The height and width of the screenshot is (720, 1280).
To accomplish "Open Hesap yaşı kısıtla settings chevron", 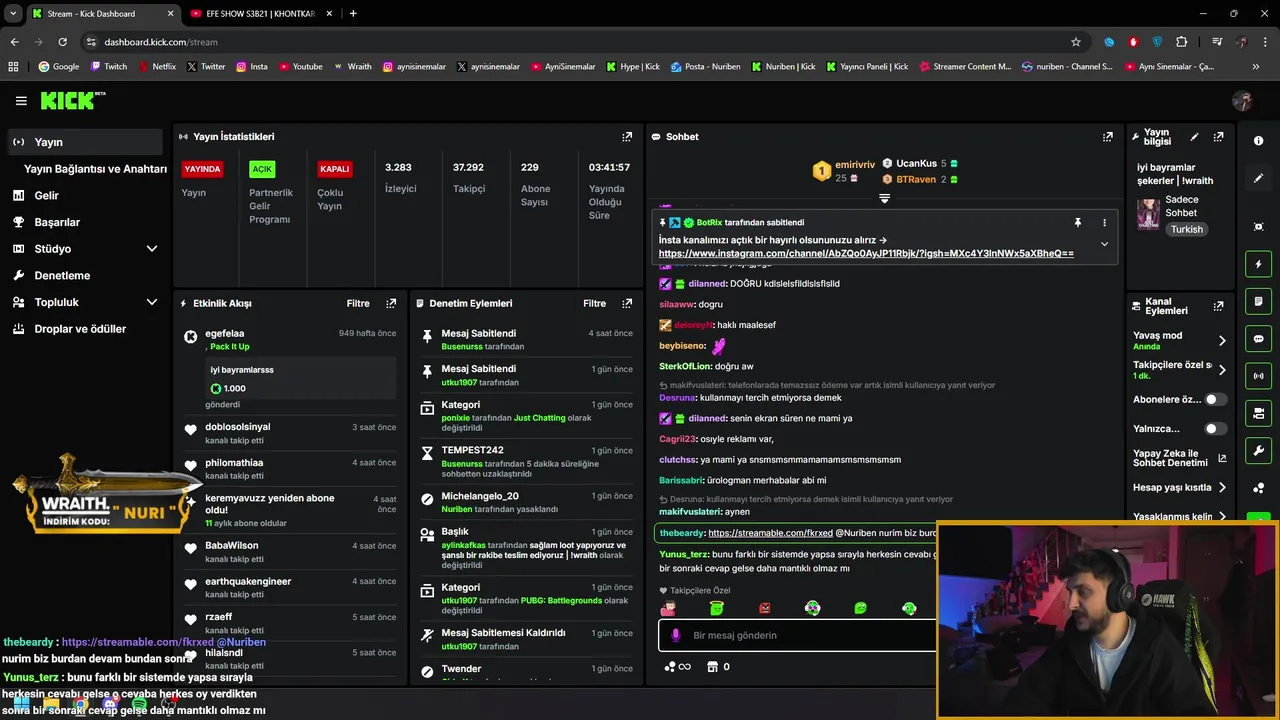I will click(x=1222, y=488).
